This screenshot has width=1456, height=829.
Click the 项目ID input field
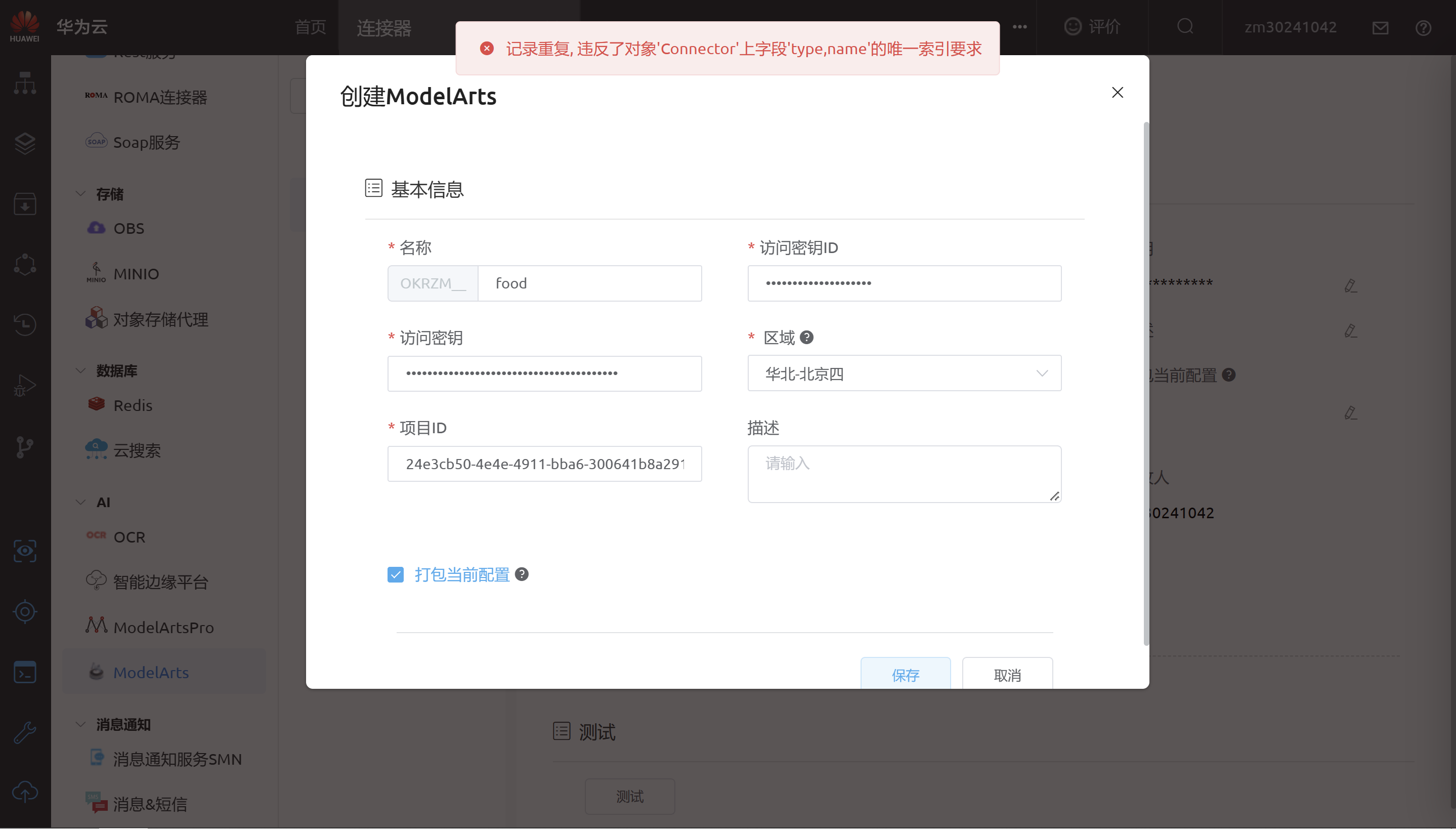tap(544, 464)
